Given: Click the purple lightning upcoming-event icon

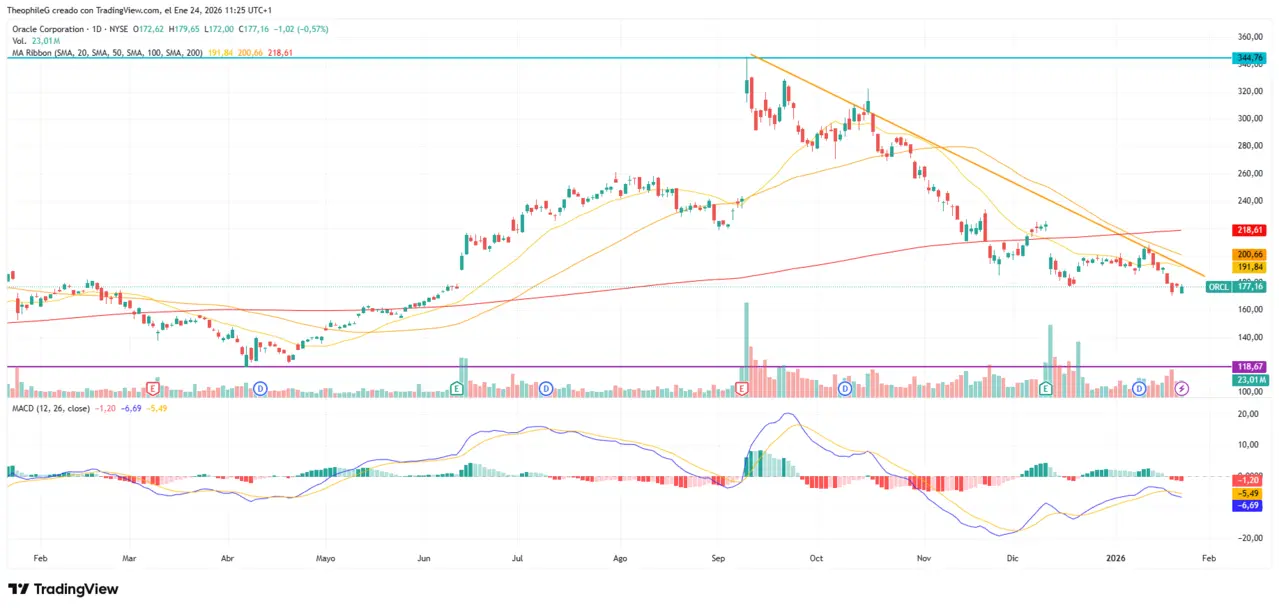Looking at the screenshot, I should point(1181,388).
